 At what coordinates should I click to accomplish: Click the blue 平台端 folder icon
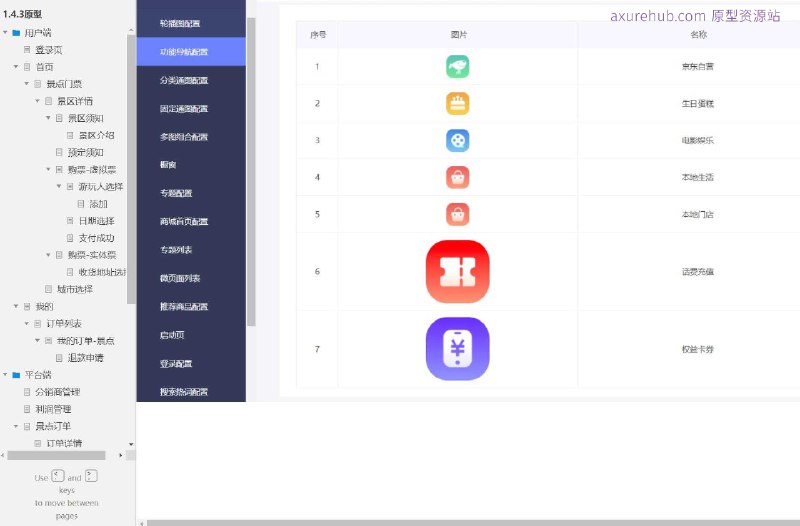16,375
